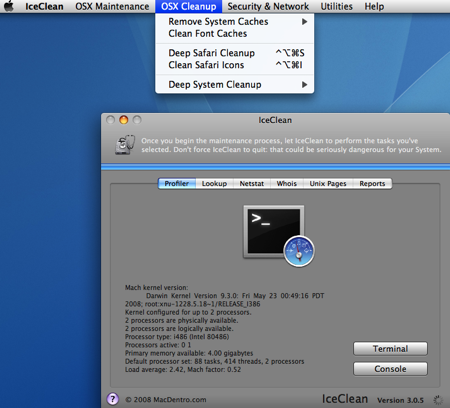Click the Mach kernel version line
Viewport: 450px width, 408px height.
pyautogui.click(x=156, y=287)
